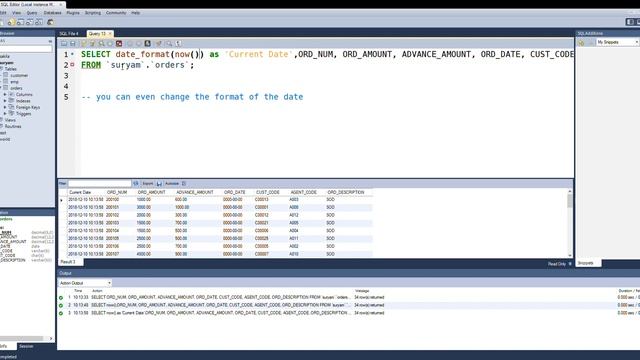Expand the Columns node under orders
This screenshot has height=360, width=640.
click(x=5, y=94)
